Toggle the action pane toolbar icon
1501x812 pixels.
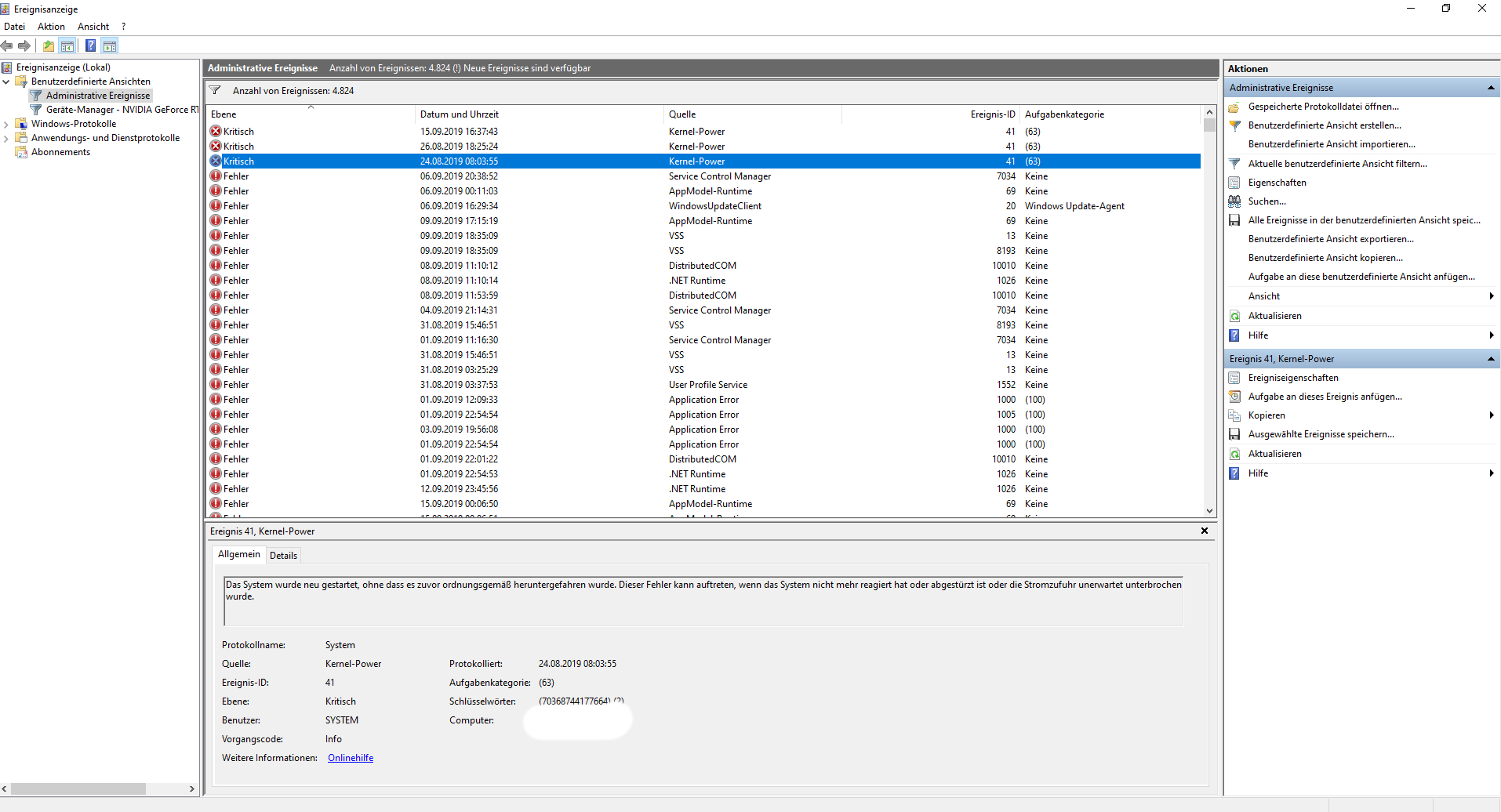tap(110, 45)
